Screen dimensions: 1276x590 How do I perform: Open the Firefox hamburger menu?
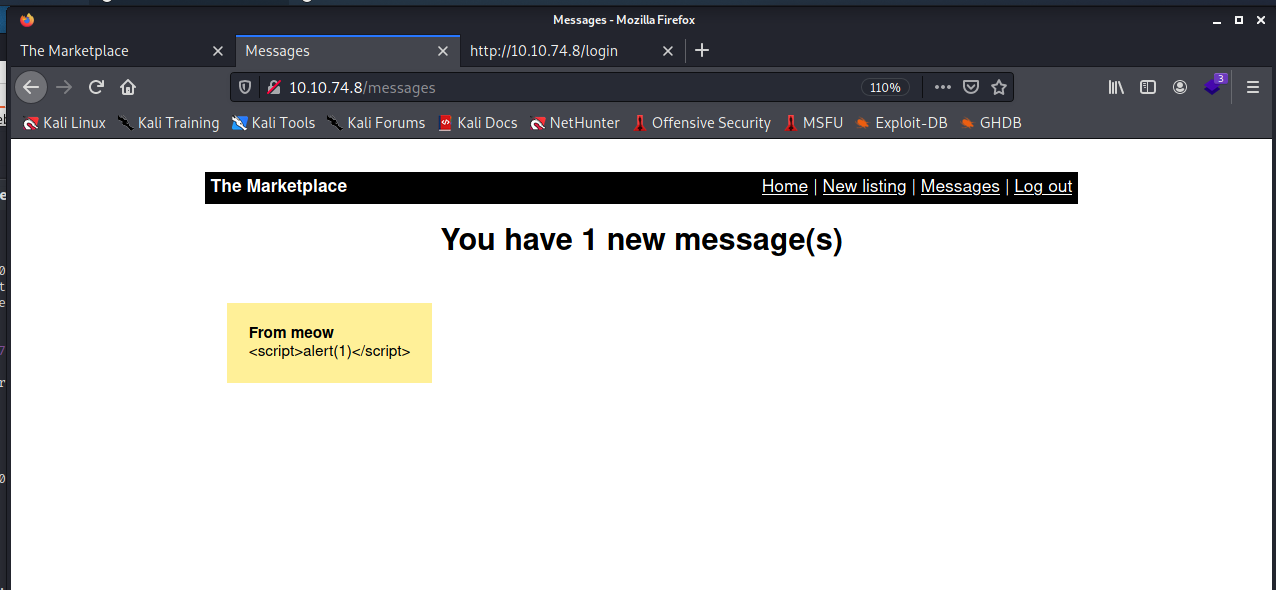[x=1252, y=87]
